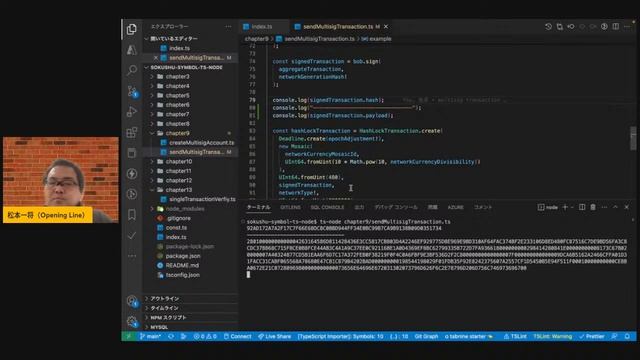Close the sendMultisigTransaction.ts editor tab
This screenshot has width=640, height=360.
click(x=386, y=27)
